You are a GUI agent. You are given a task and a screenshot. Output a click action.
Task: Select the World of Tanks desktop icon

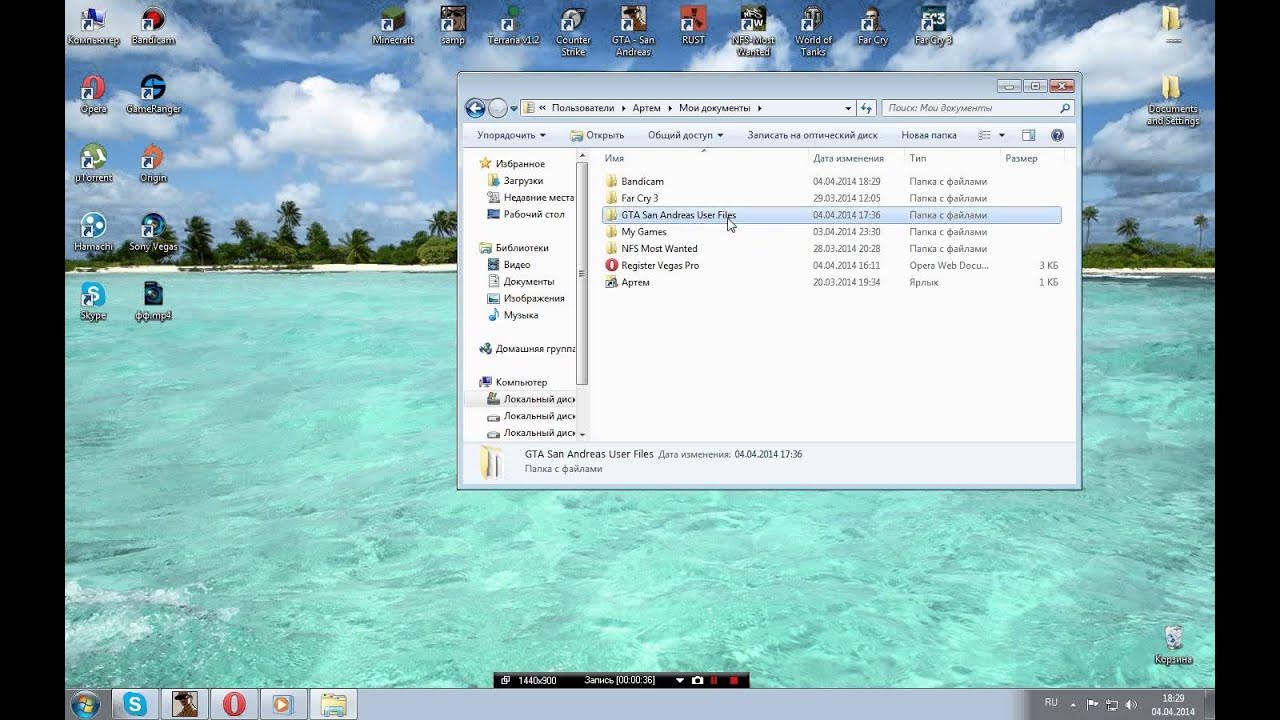(x=813, y=32)
